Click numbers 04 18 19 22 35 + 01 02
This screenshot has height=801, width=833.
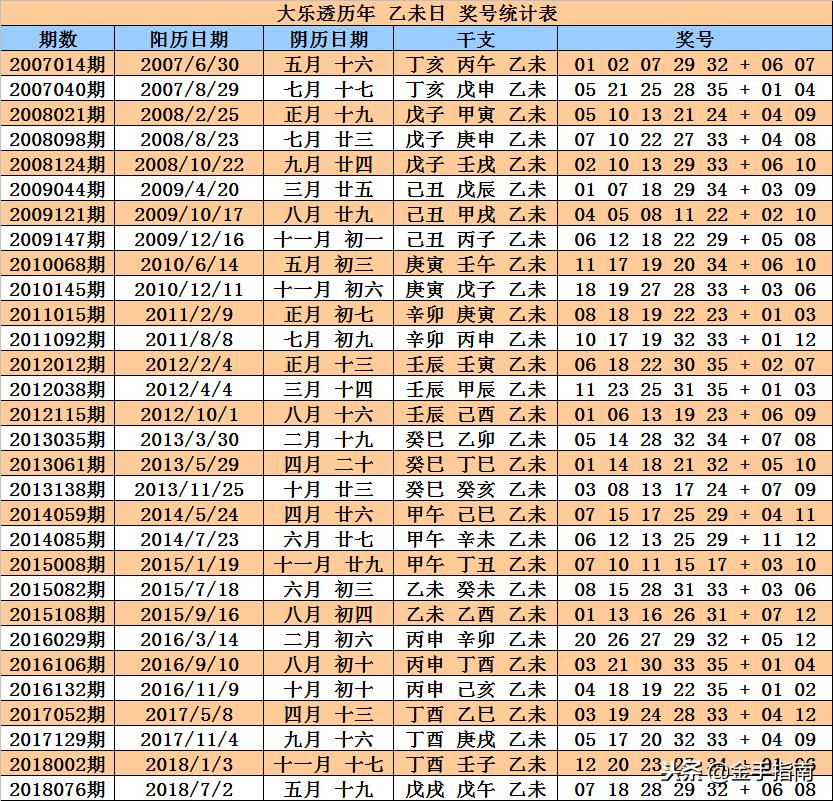tap(695, 689)
